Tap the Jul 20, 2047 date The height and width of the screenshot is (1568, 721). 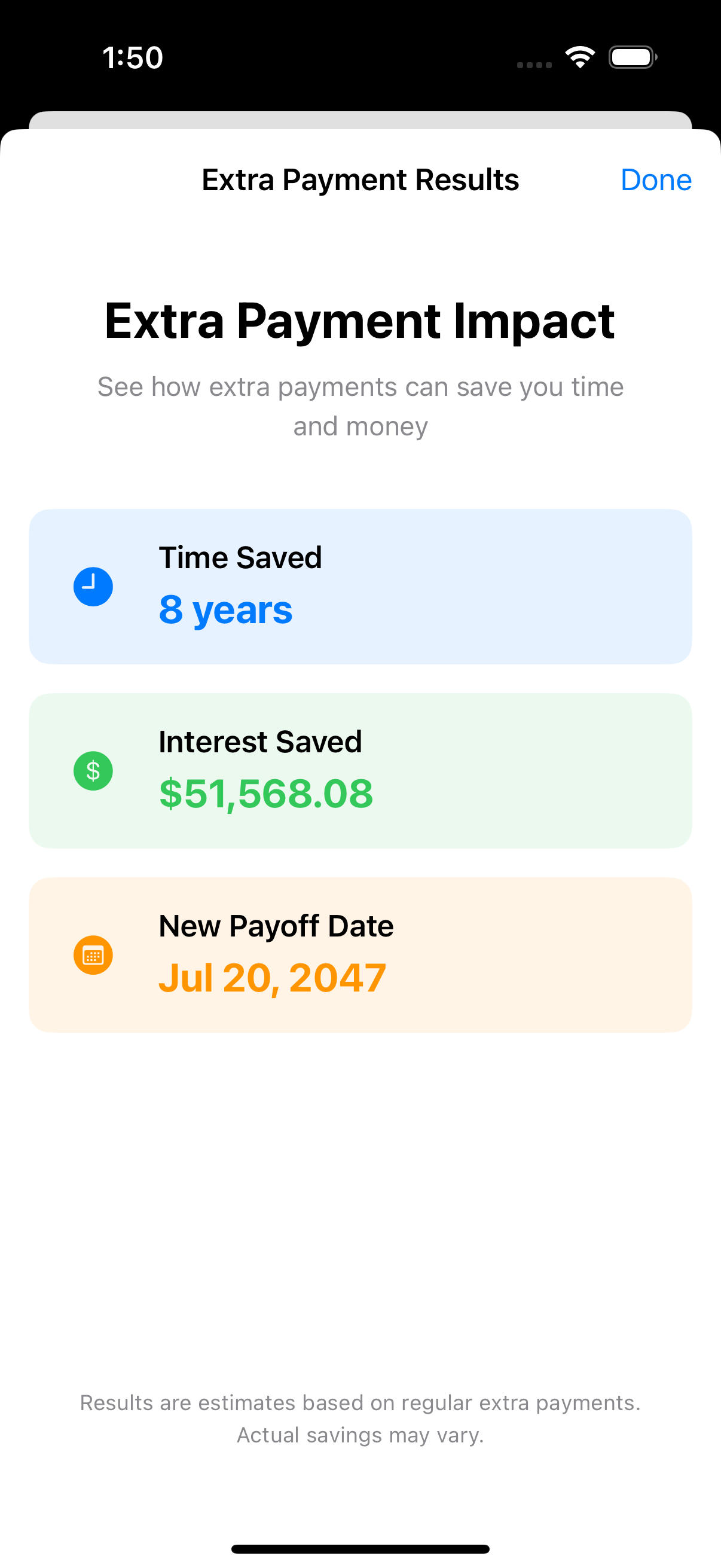tap(272, 978)
